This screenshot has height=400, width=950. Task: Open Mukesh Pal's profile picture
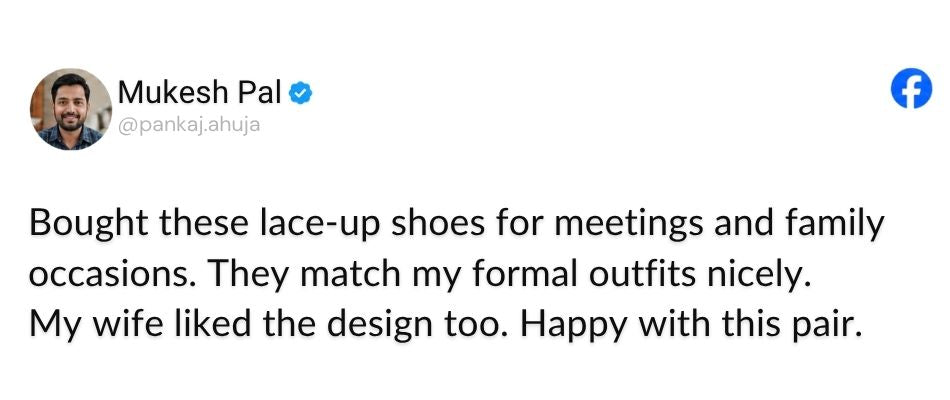coord(71,109)
